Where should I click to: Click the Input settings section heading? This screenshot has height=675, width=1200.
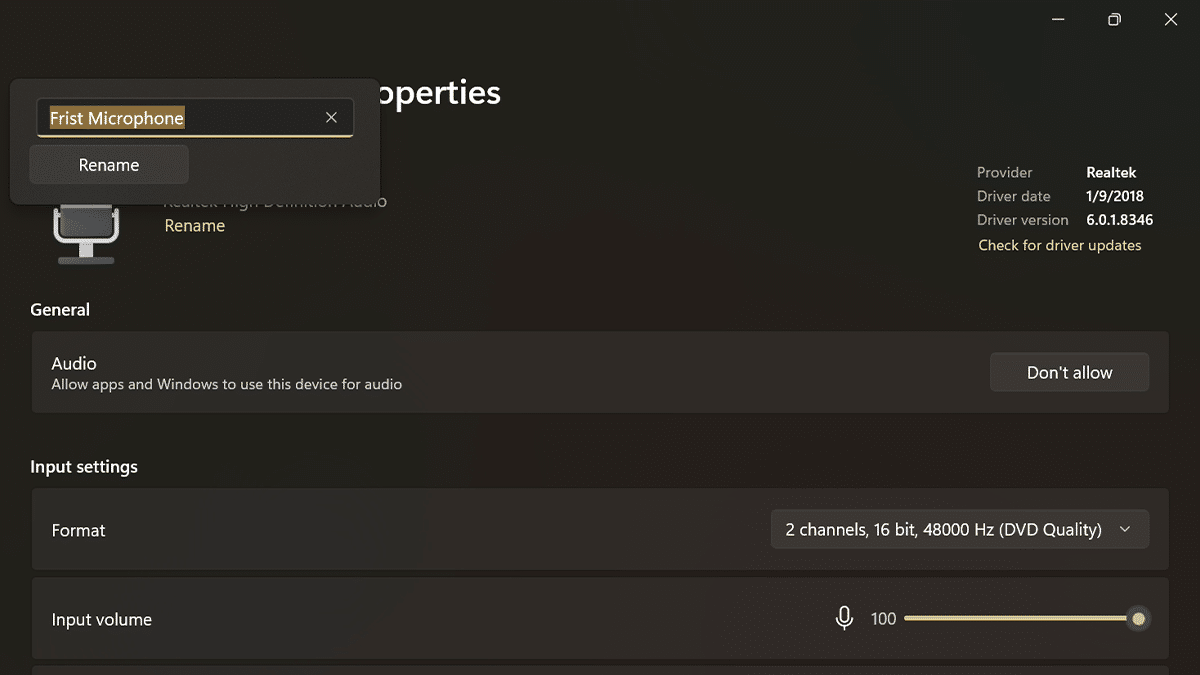(84, 467)
